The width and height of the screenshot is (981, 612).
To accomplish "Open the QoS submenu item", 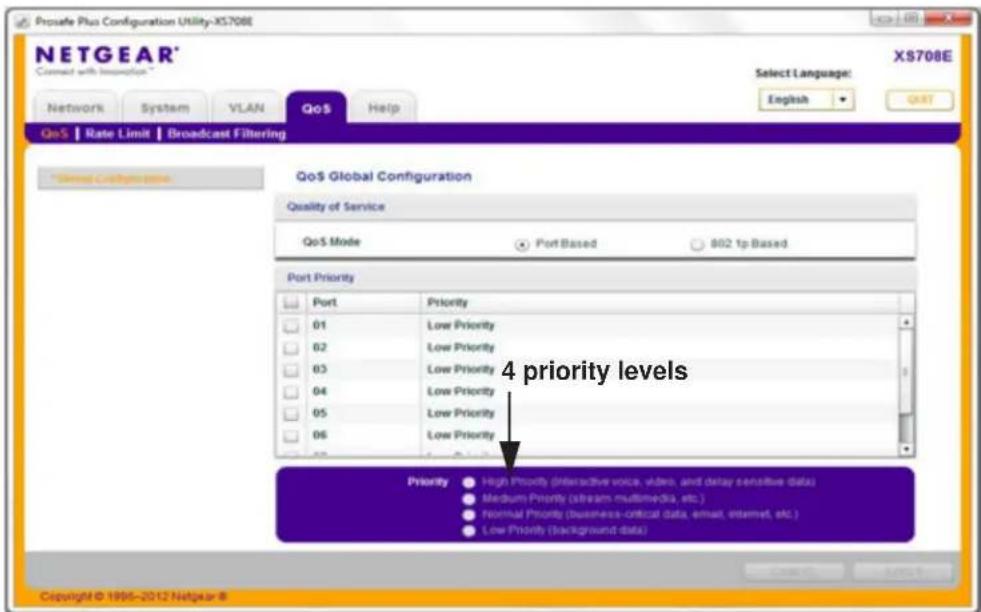I will point(54,133).
